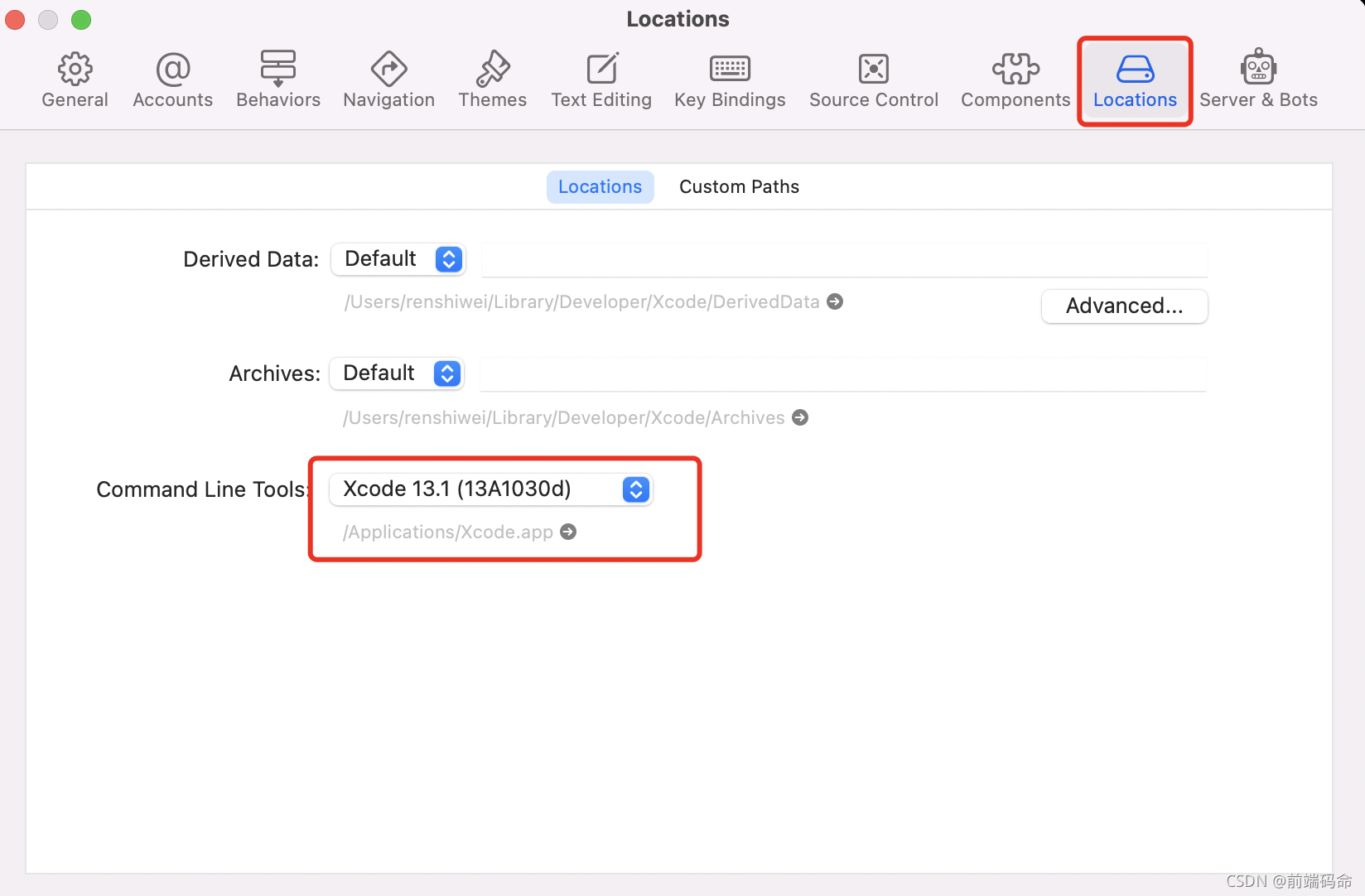
Task: Open the Server & Bots preferences pane
Action: point(1258,80)
